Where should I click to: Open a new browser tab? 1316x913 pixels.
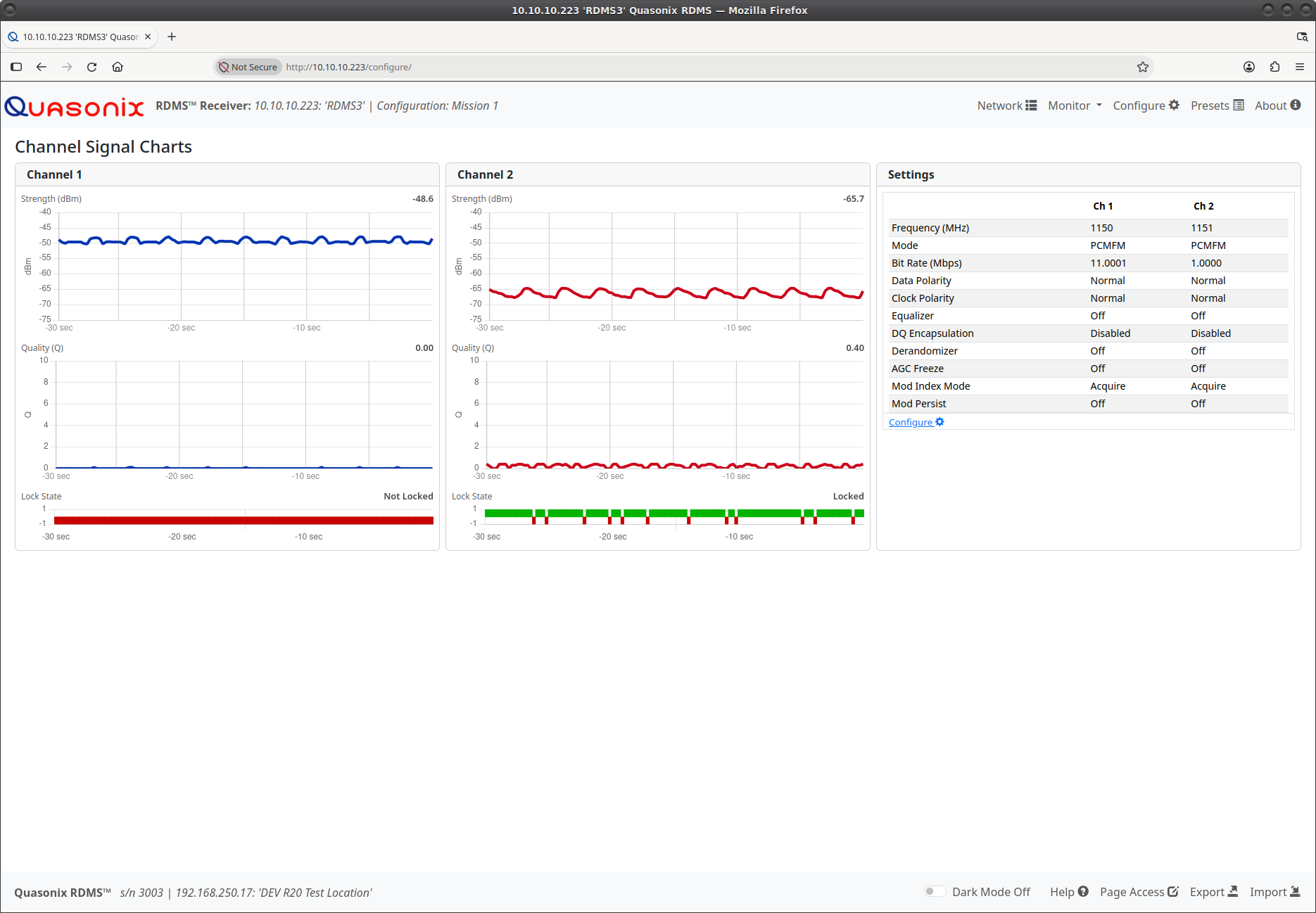(x=172, y=37)
